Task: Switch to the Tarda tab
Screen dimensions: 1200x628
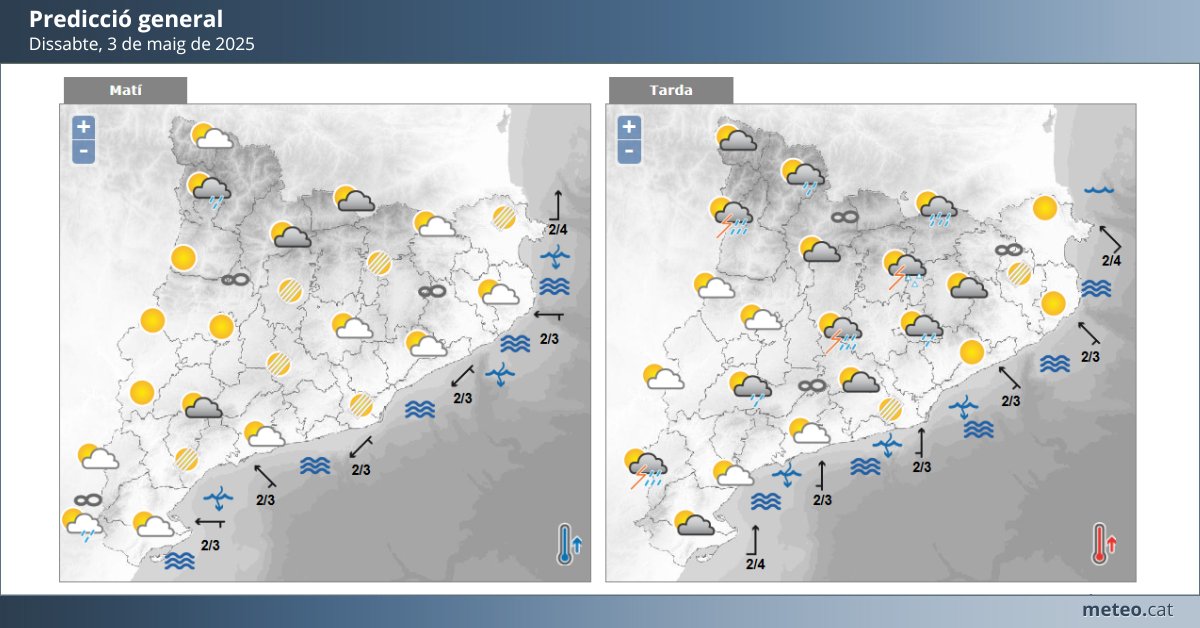Action: tap(671, 90)
